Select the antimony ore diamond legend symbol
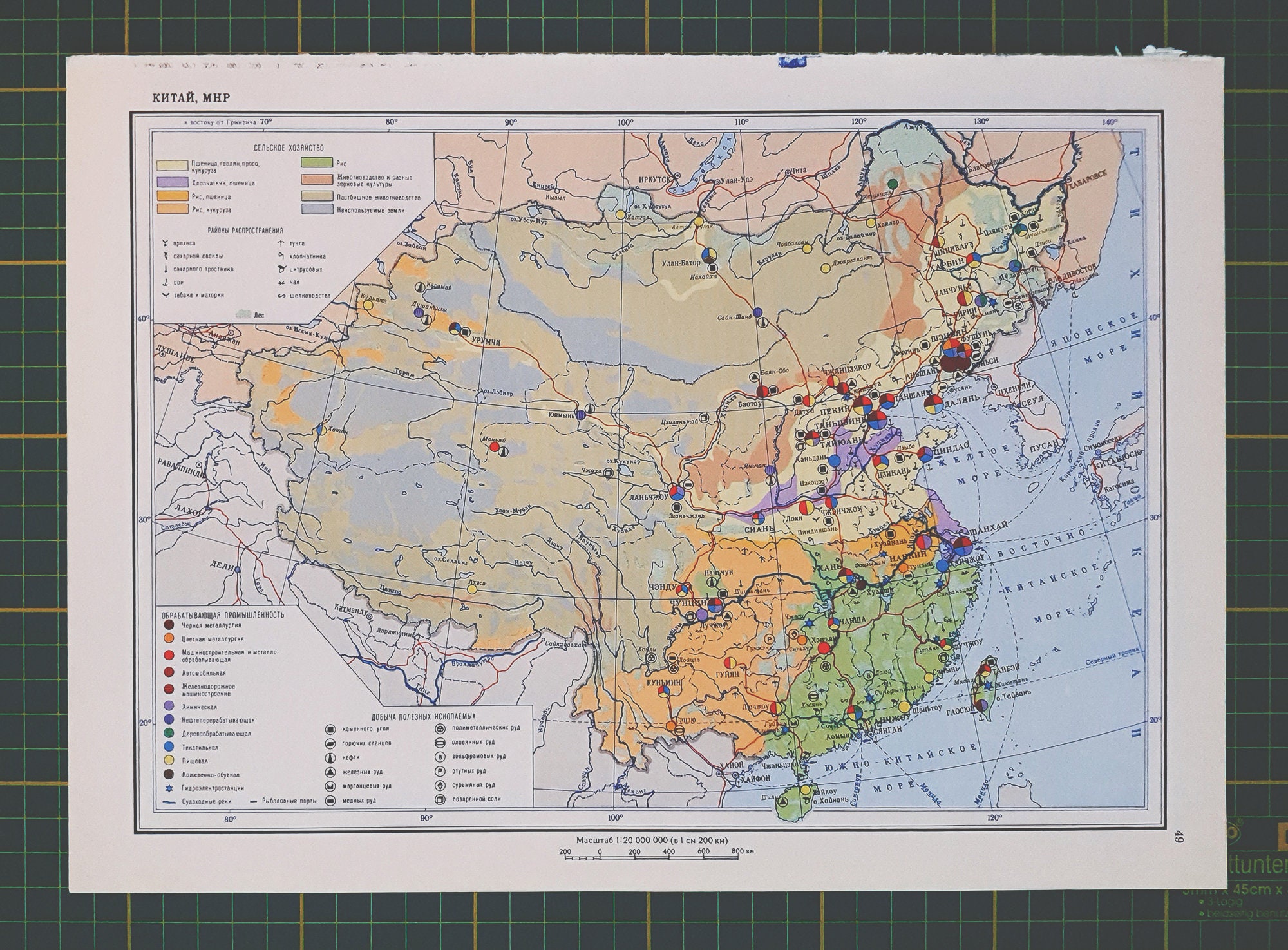 pos(440,785)
